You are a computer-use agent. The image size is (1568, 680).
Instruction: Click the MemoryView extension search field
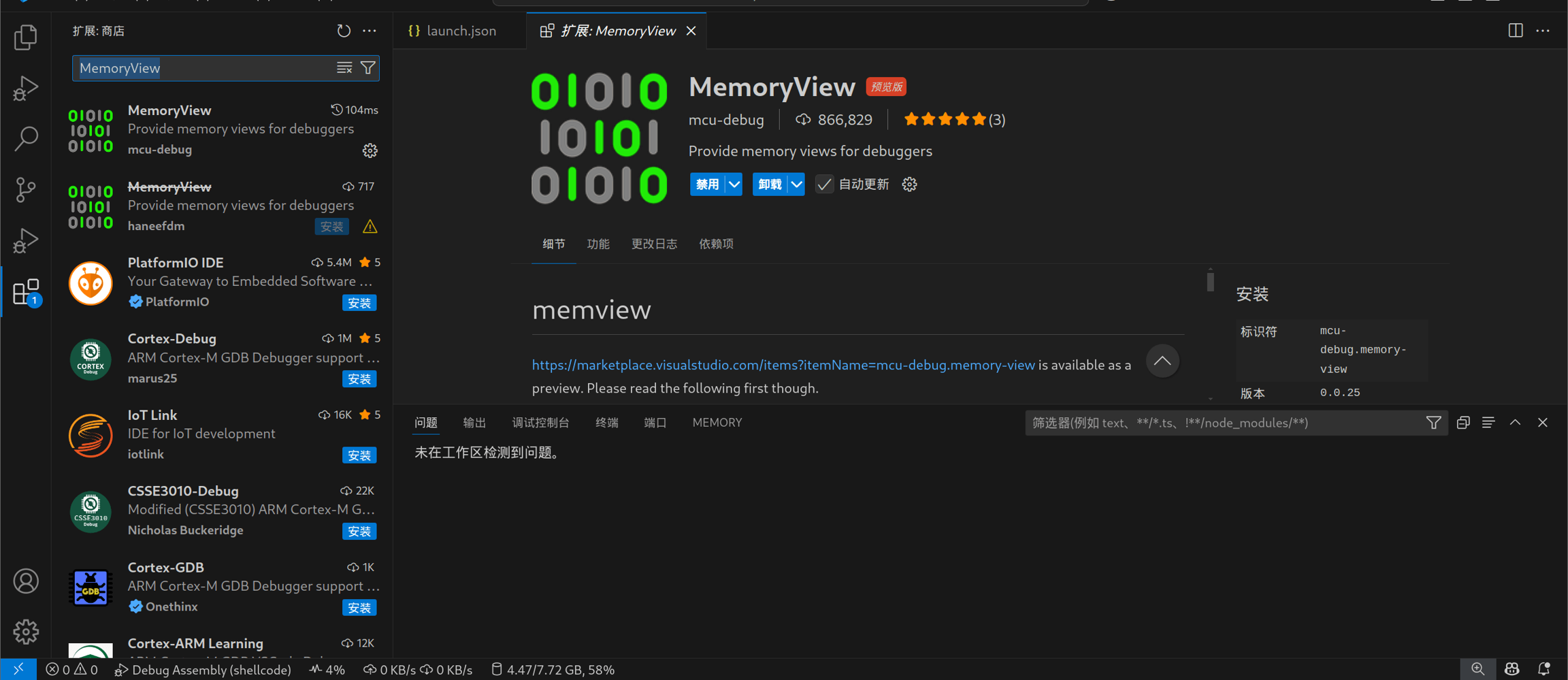tap(204, 68)
